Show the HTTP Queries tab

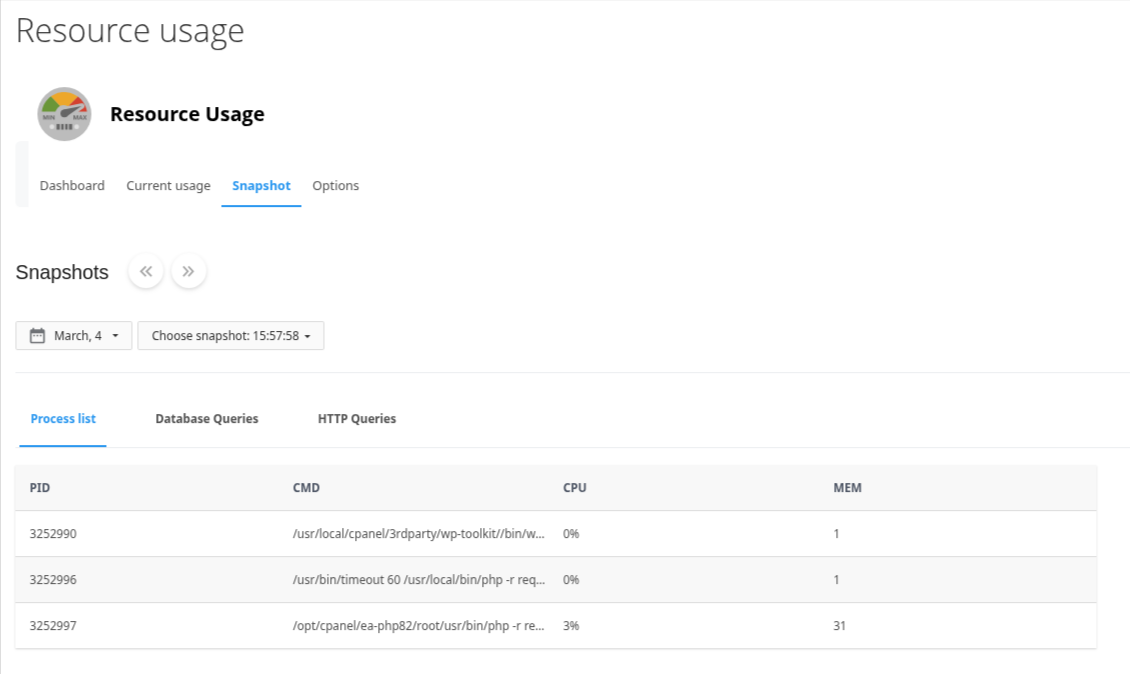coord(357,419)
